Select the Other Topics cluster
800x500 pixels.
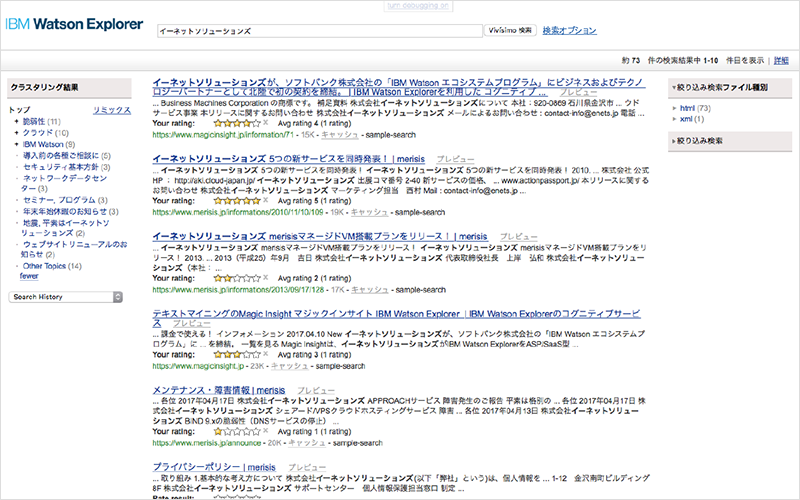click(44, 266)
